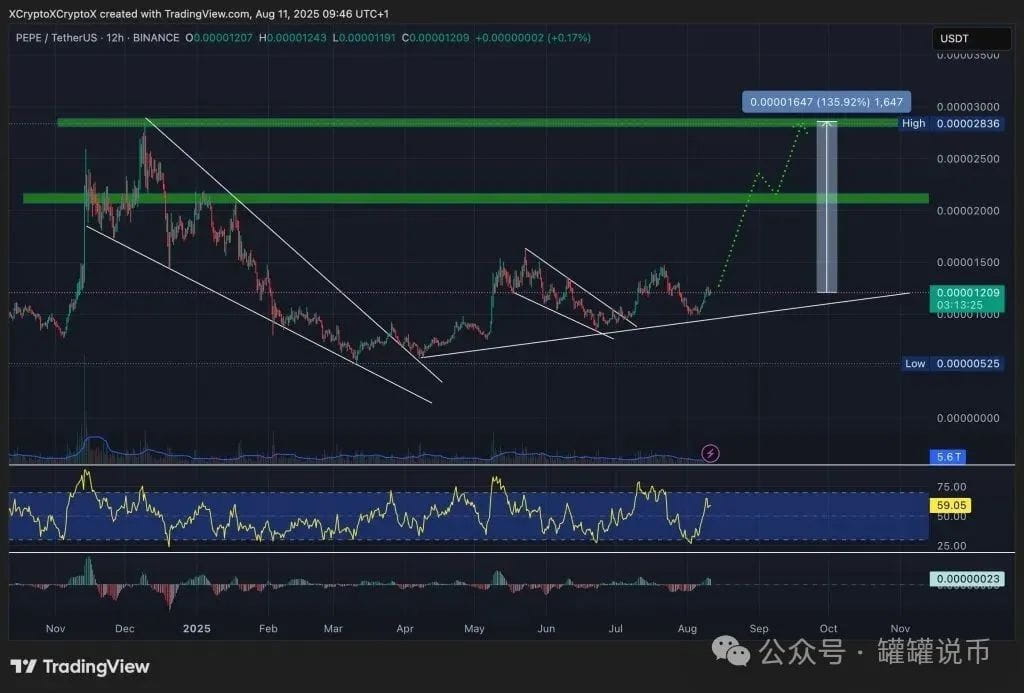Click the Low 0.00000525 price label
The height and width of the screenshot is (693, 1024).
coord(952,364)
